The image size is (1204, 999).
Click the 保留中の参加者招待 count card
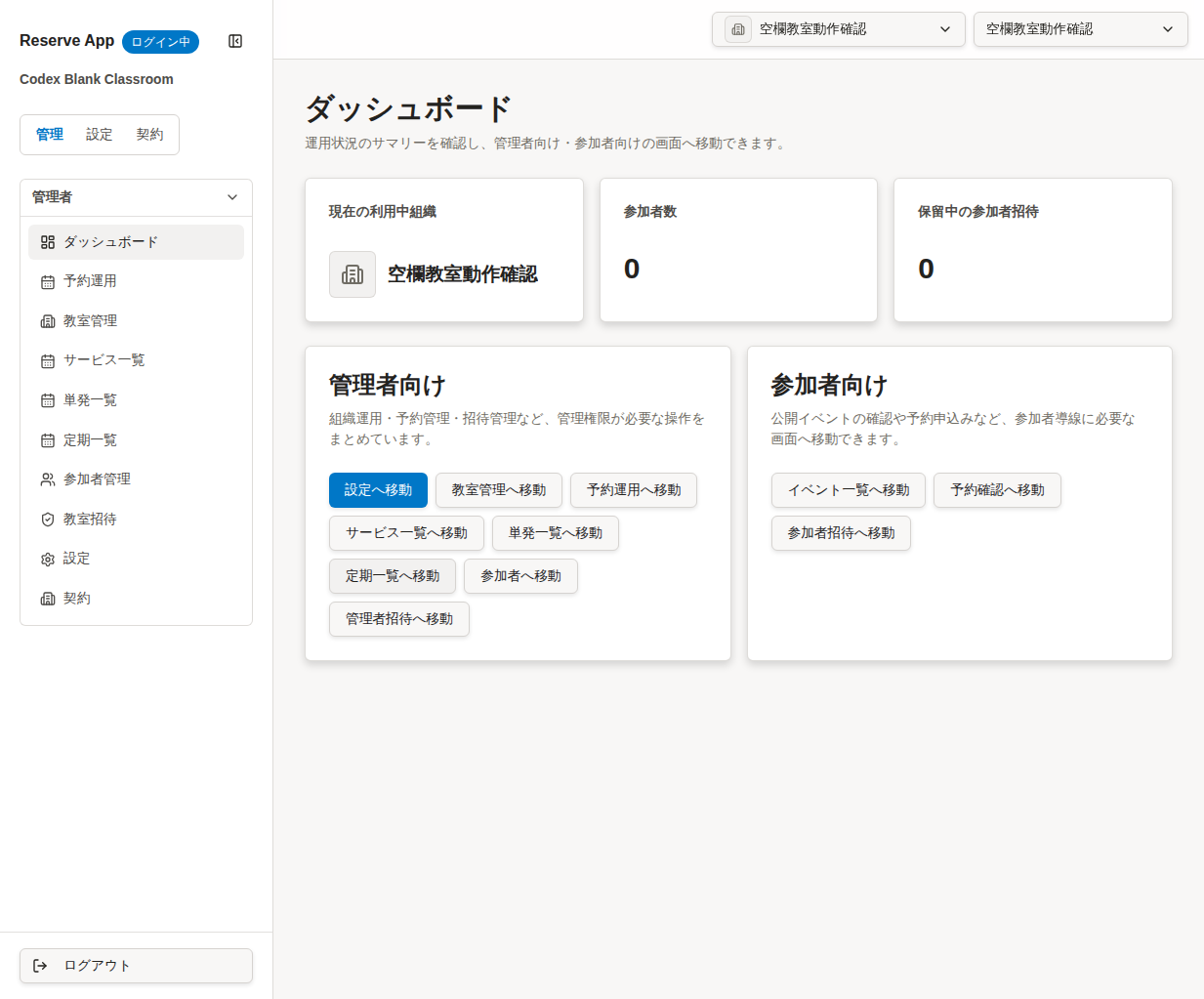pyautogui.click(x=1032, y=249)
